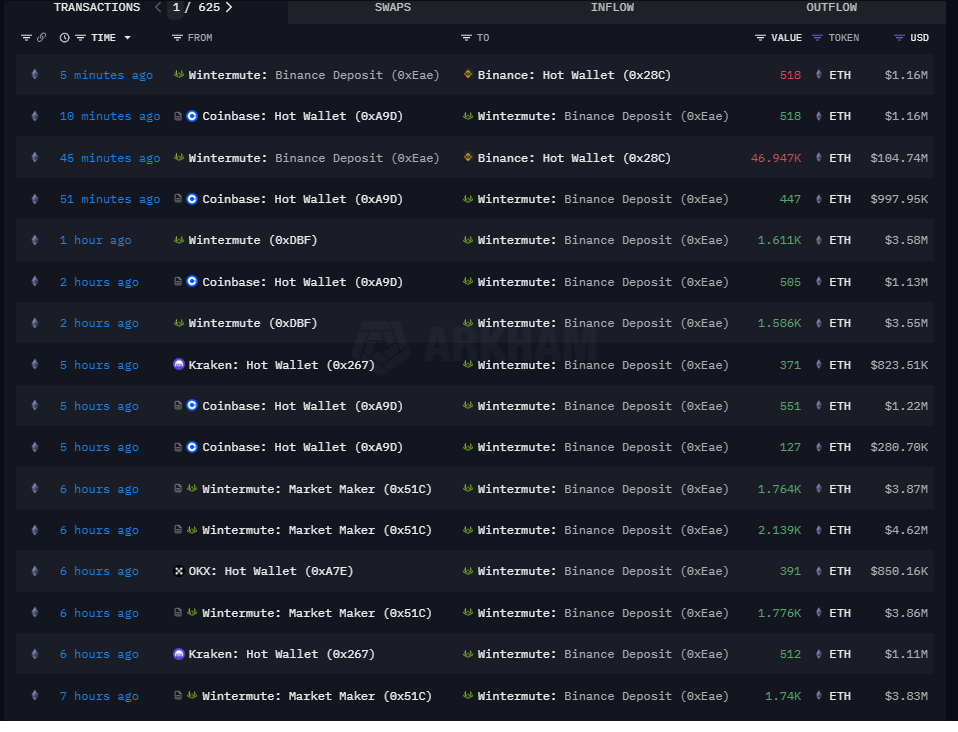Click Kraken logo in 512 ETH row
The width and height of the screenshot is (958, 732).
tap(179, 654)
